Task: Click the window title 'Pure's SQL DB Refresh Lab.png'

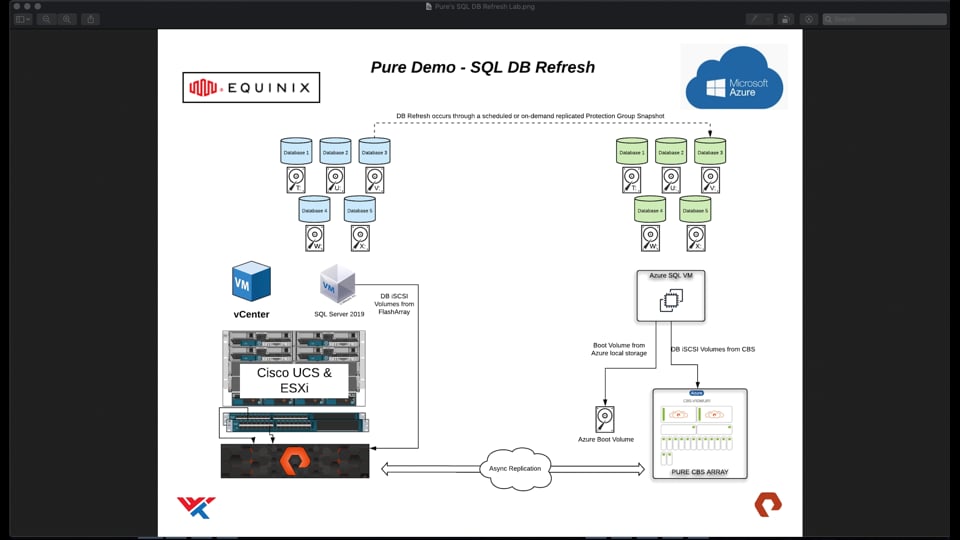Action: (x=484, y=6)
